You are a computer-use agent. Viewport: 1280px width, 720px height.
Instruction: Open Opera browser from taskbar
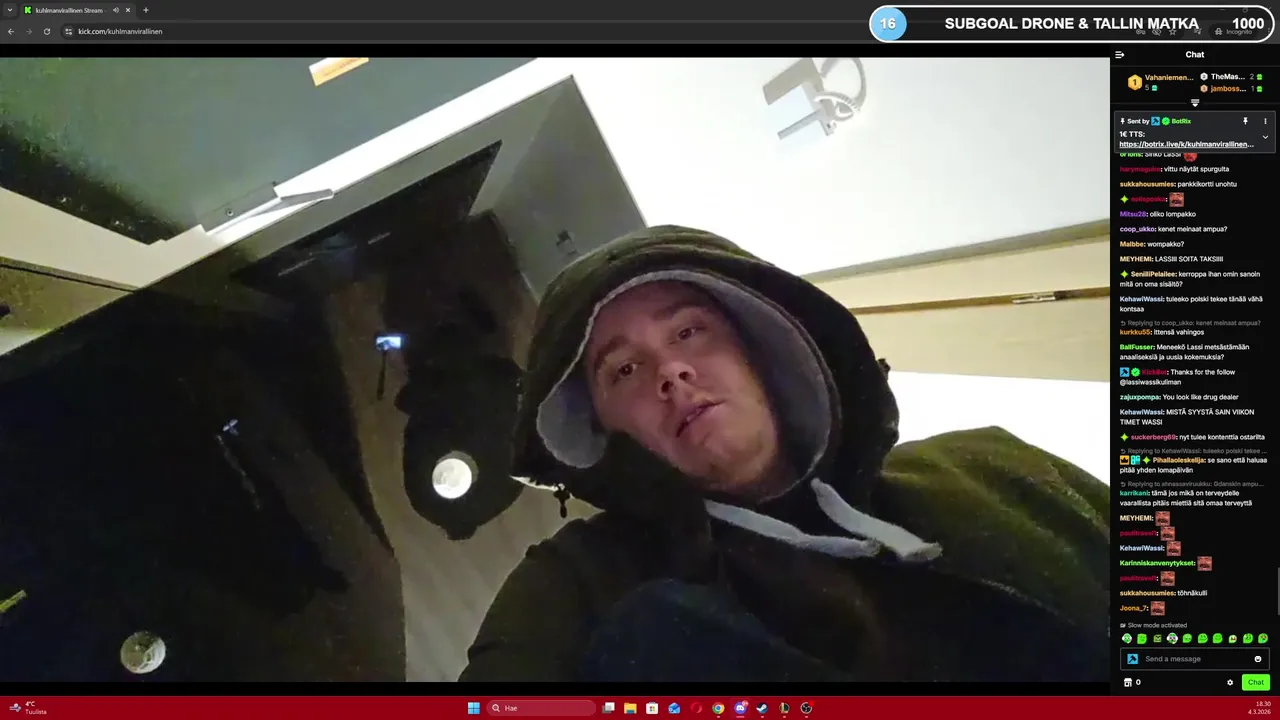point(696,708)
